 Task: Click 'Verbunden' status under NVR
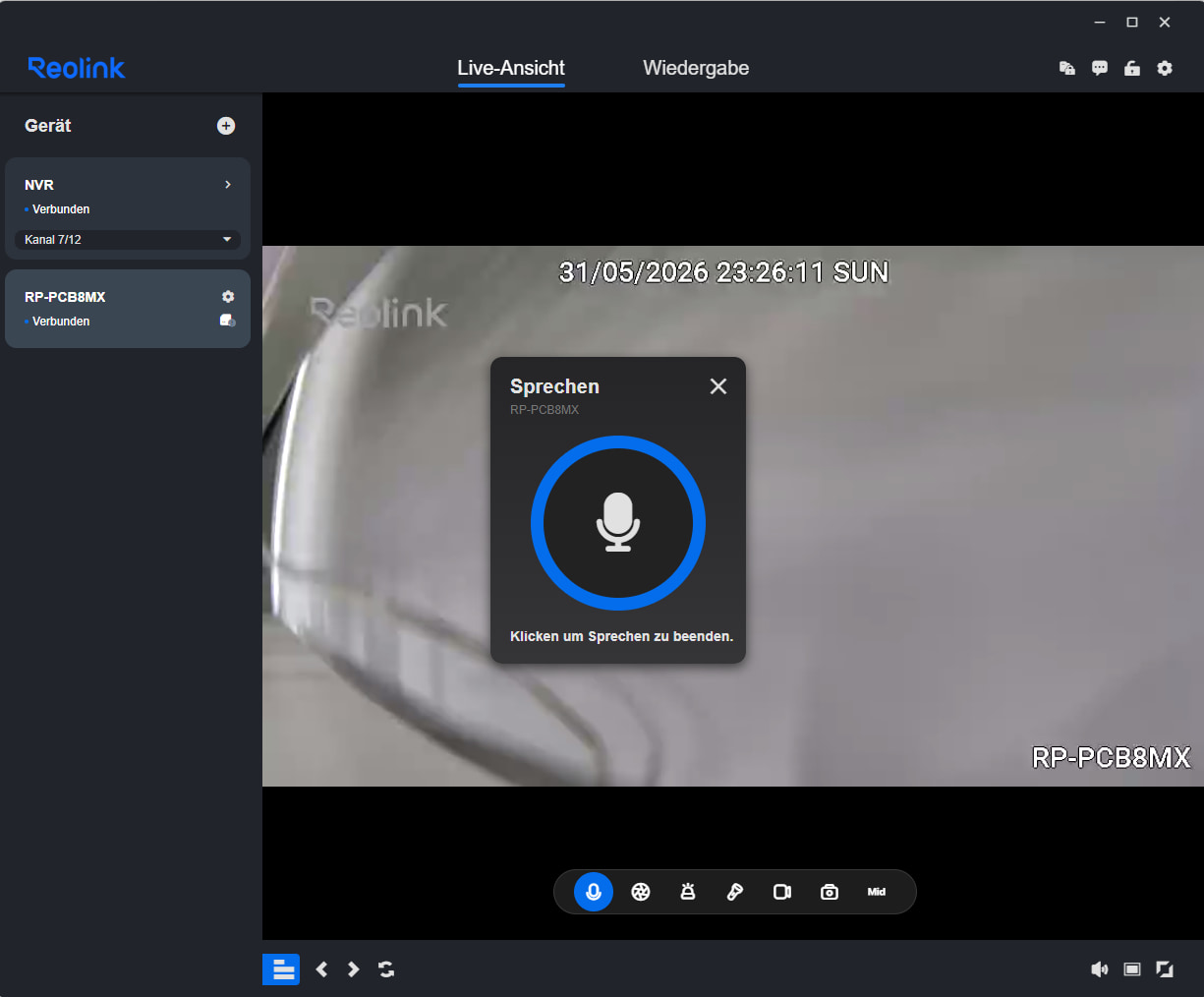(x=61, y=209)
